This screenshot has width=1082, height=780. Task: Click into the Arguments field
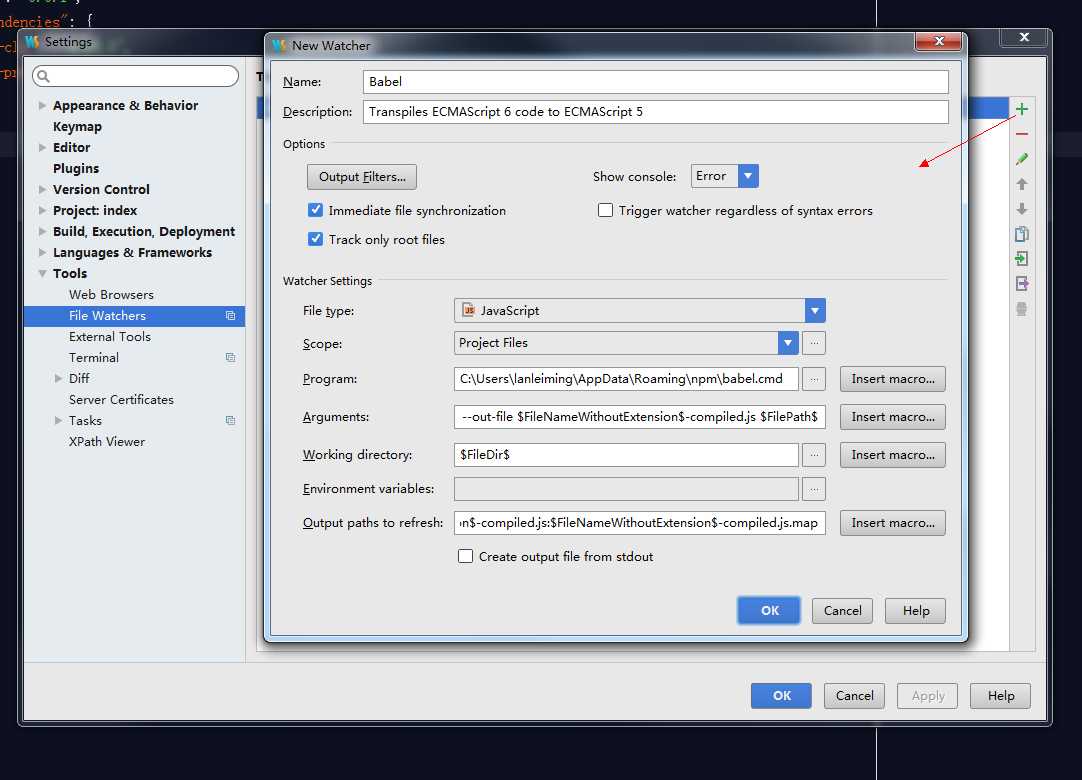point(640,417)
